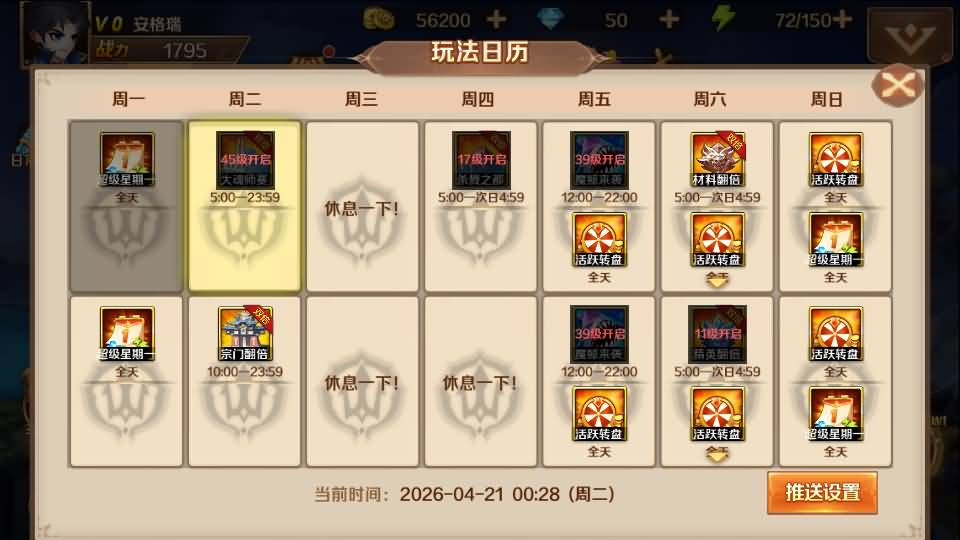Viewport: 960px width, 540px height.
Task: Close the 玩法日历 calendar panel
Action: tap(898, 84)
